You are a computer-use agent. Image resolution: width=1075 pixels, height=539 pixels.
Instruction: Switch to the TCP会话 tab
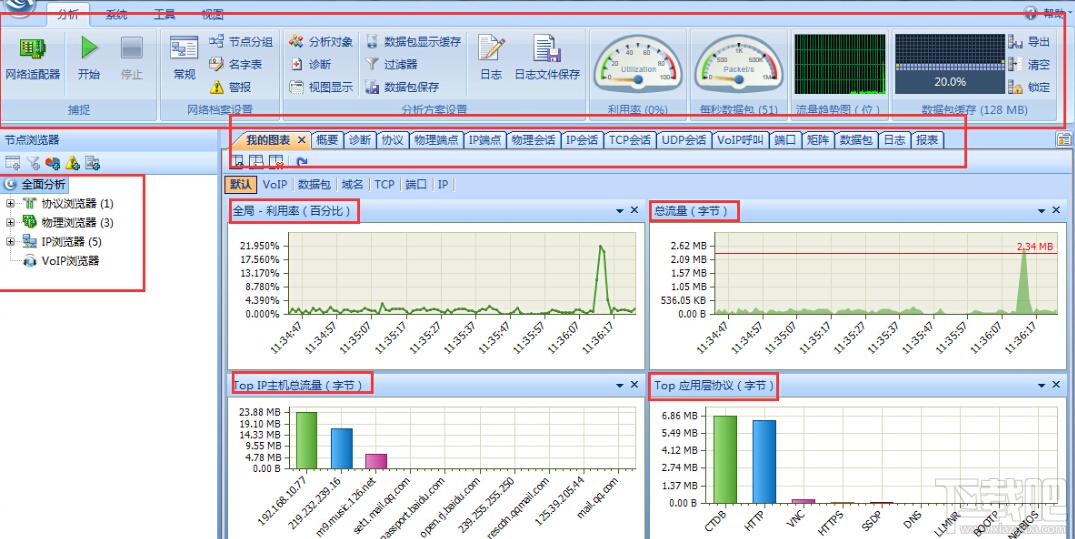point(629,140)
